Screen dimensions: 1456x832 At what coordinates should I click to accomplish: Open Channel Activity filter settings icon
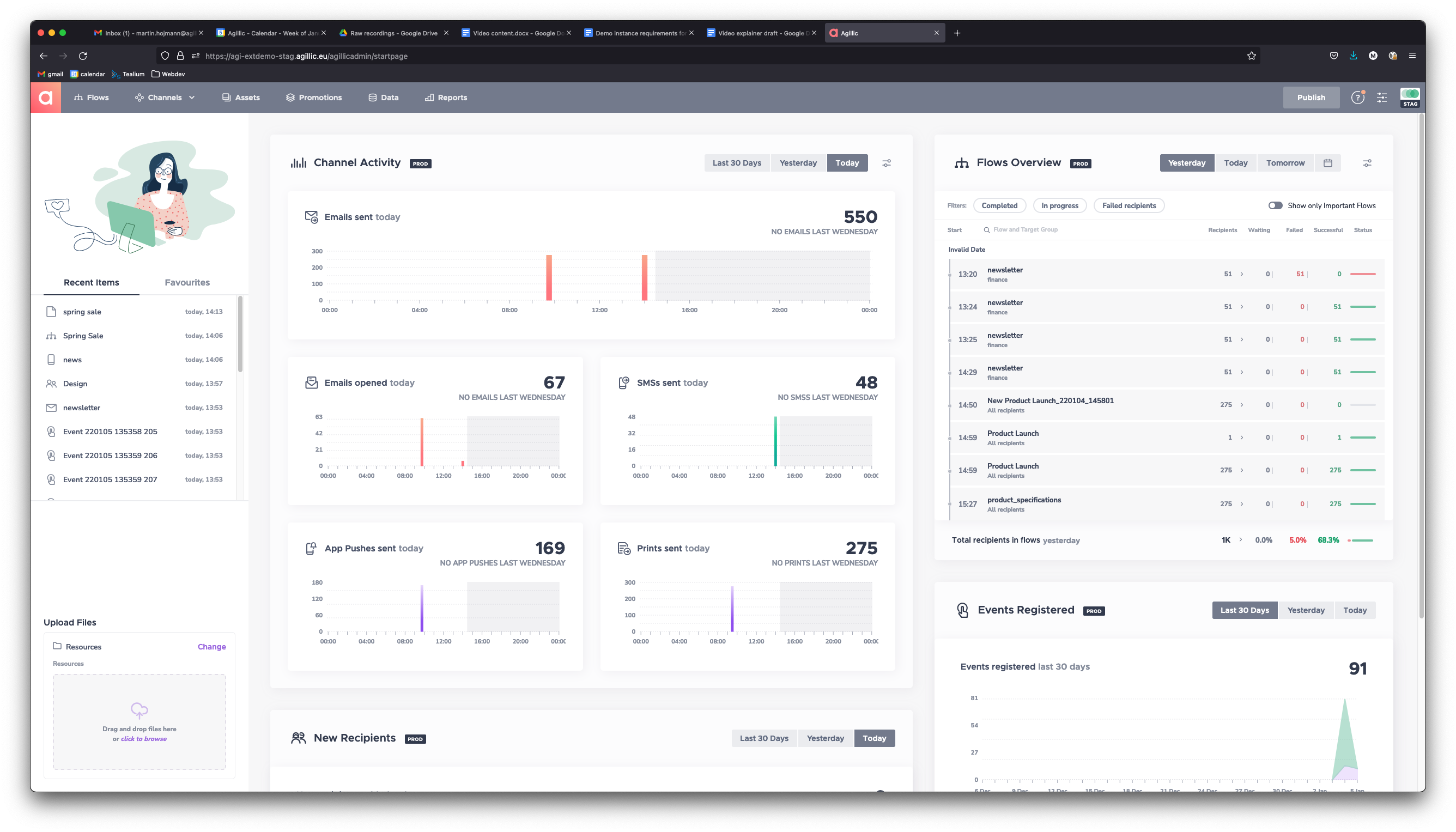click(x=886, y=163)
